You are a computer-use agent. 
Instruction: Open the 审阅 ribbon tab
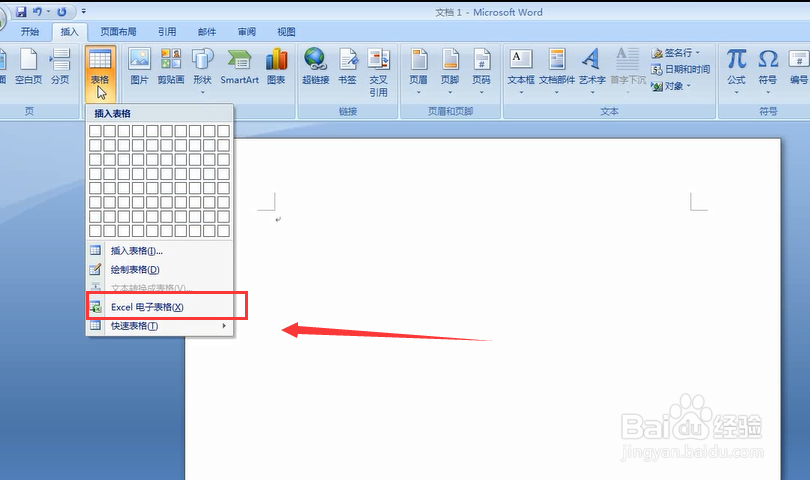pos(247,32)
